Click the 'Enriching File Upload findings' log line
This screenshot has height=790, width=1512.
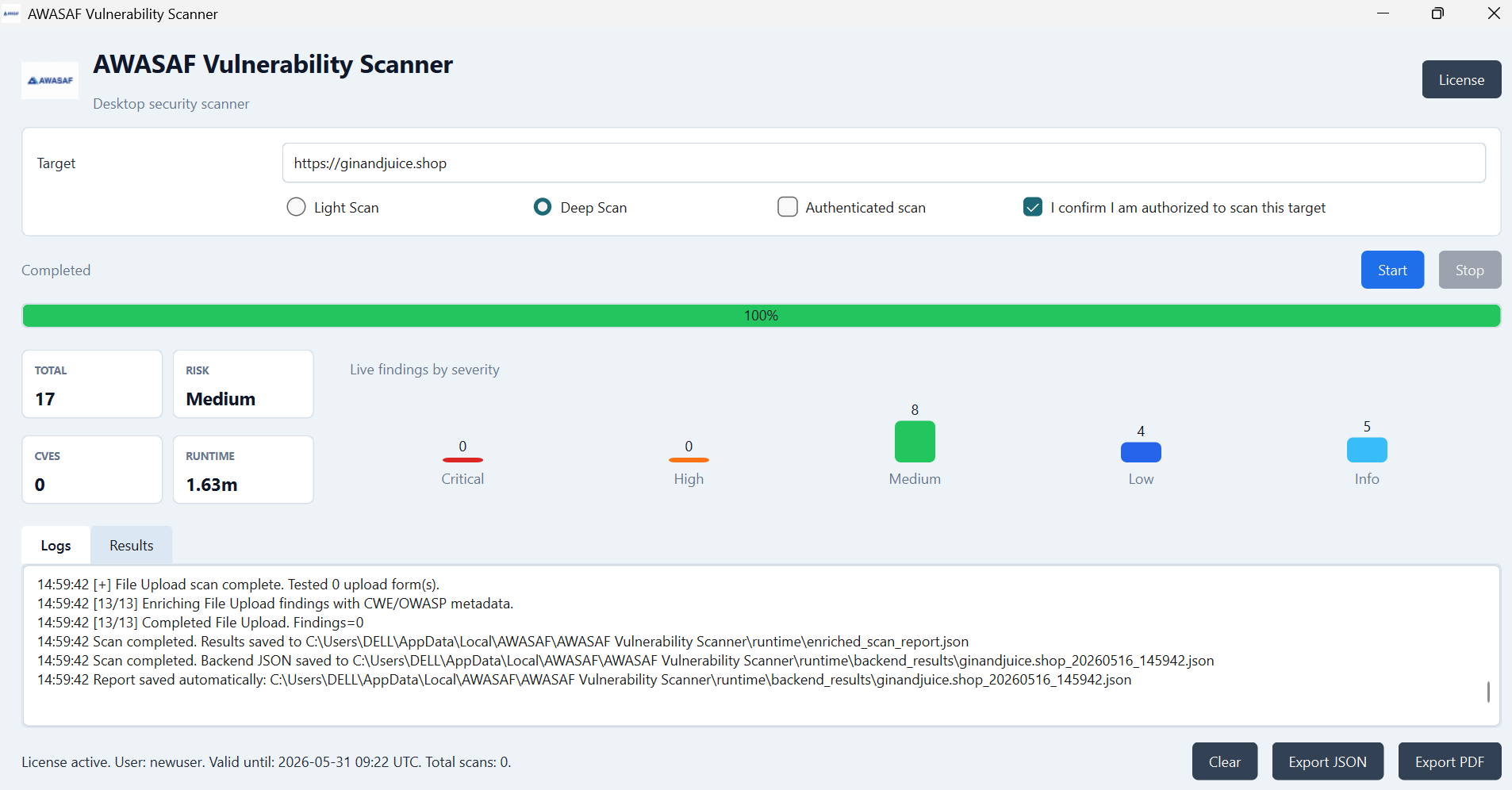(275, 604)
